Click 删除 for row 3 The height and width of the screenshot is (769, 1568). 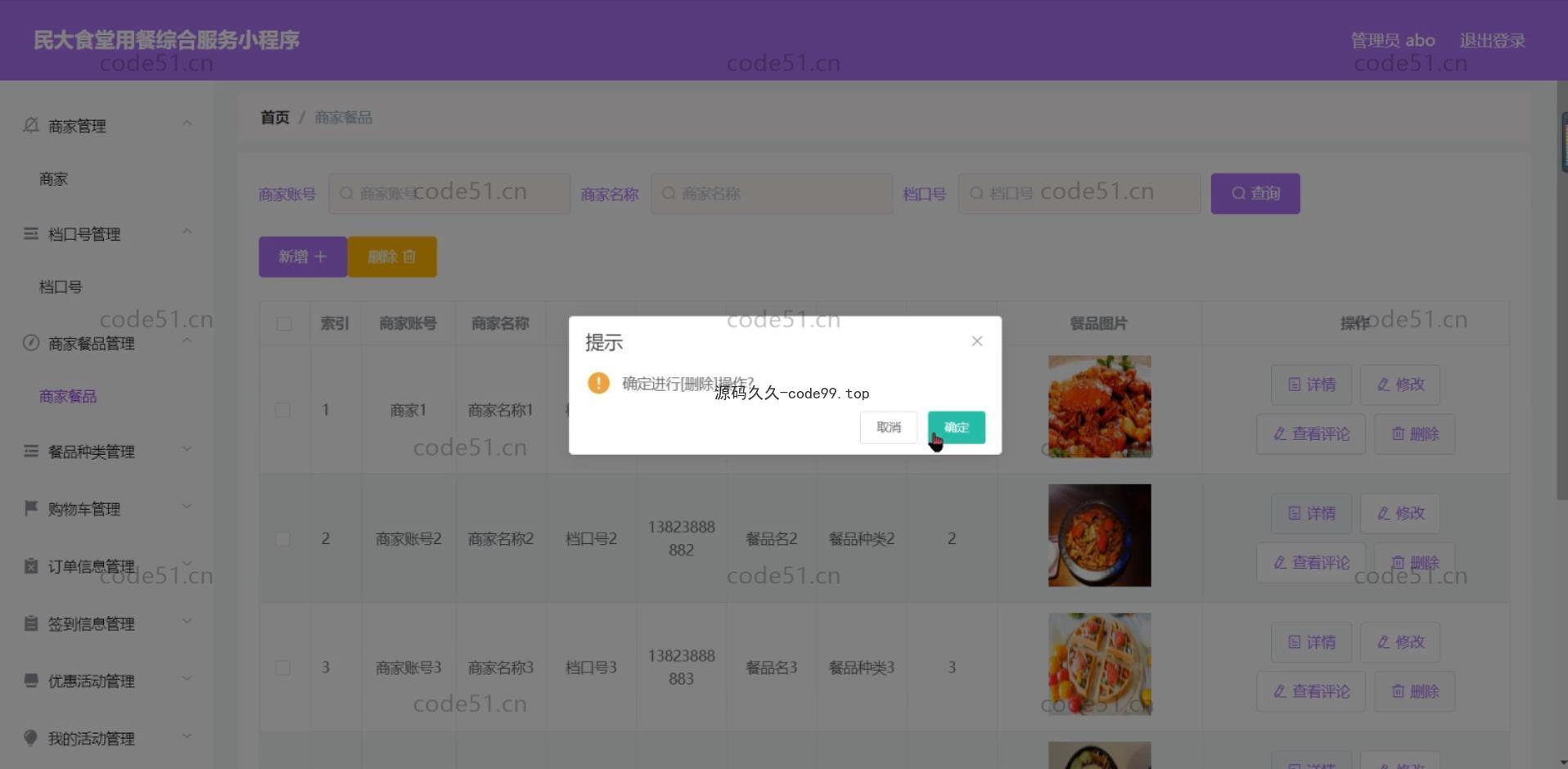click(x=1415, y=691)
